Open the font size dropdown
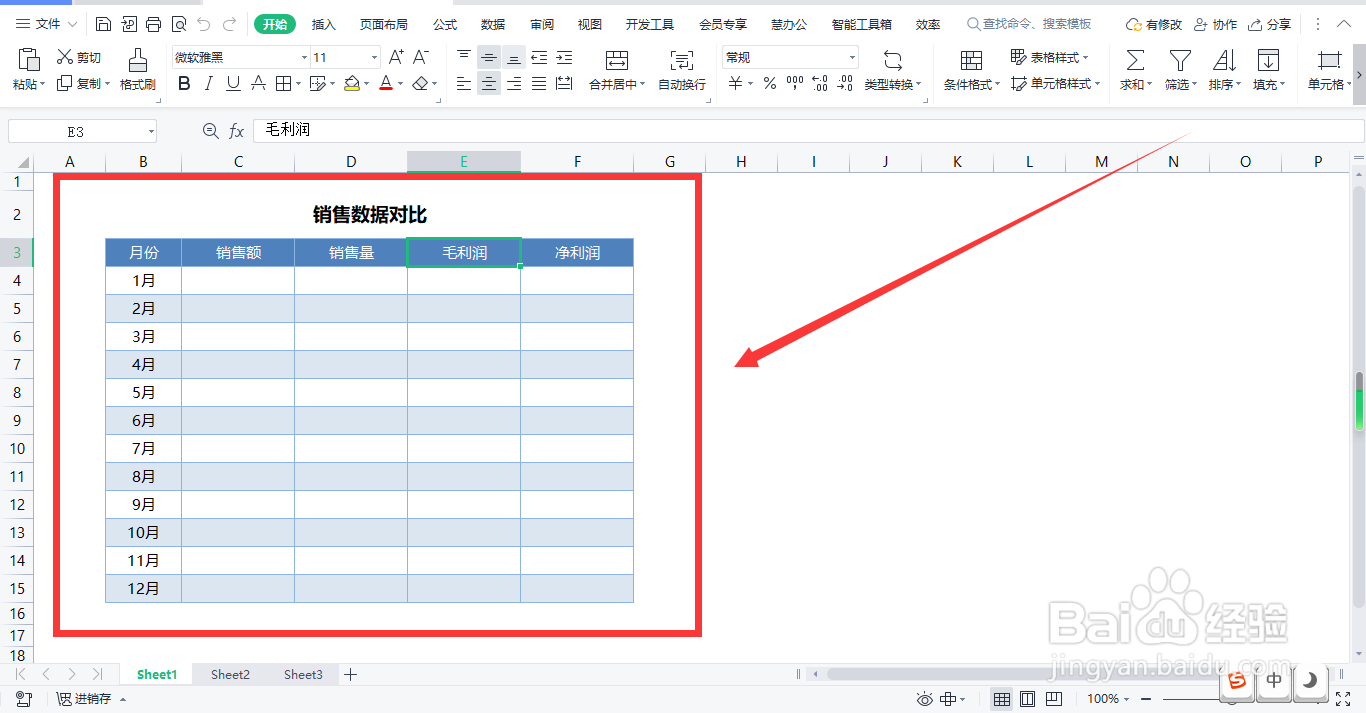 pyautogui.click(x=374, y=57)
